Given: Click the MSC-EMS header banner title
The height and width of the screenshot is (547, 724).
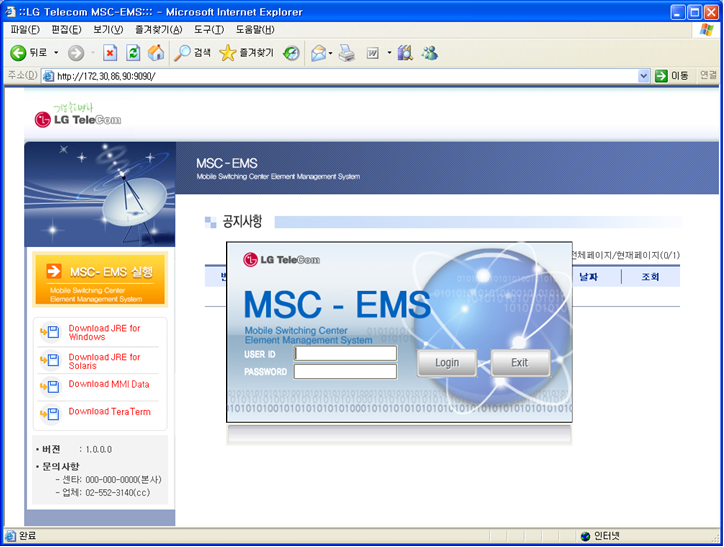Looking at the screenshot, I should (227, 163).
